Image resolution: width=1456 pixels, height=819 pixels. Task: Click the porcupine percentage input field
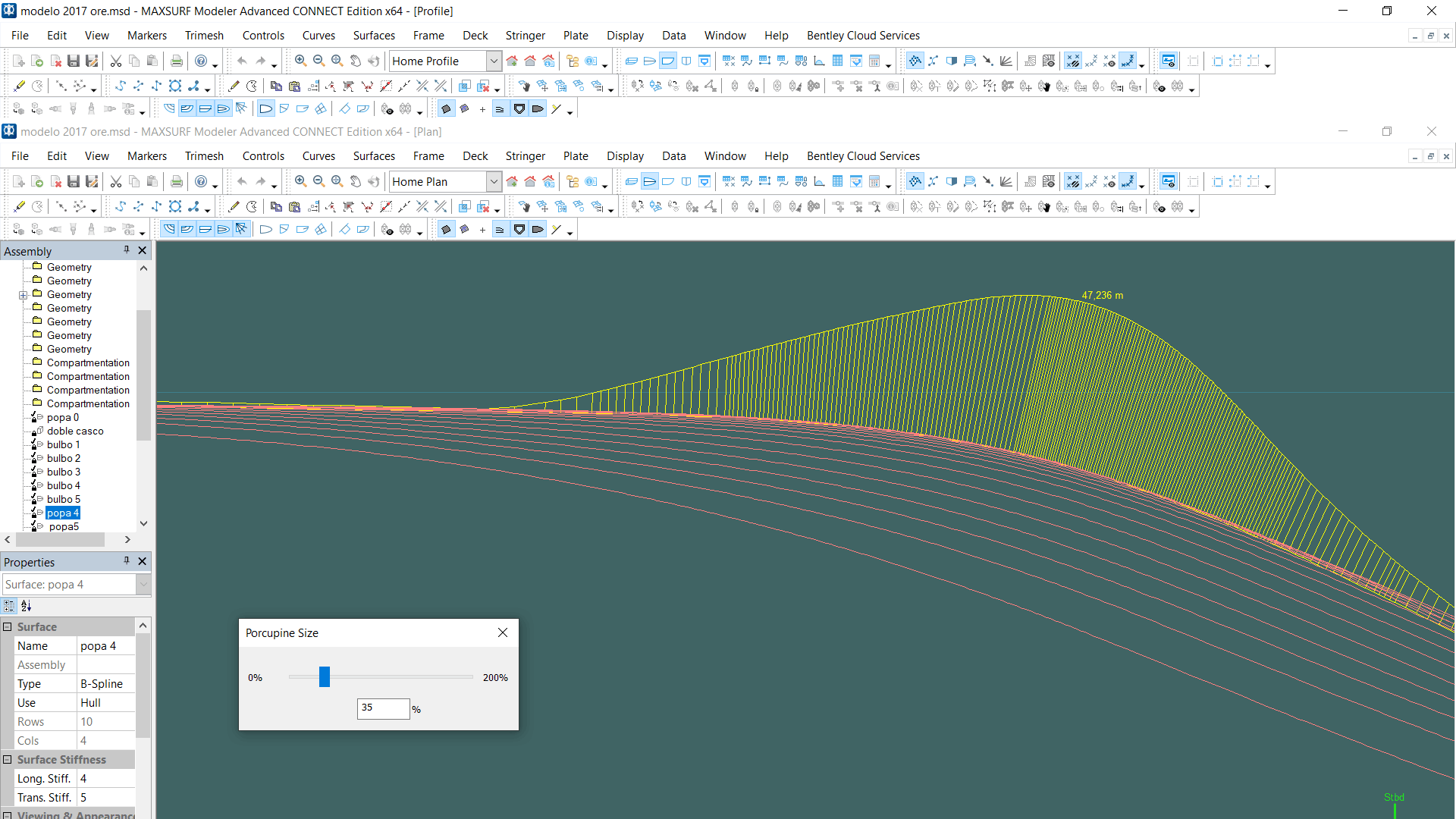pos(383,708)
